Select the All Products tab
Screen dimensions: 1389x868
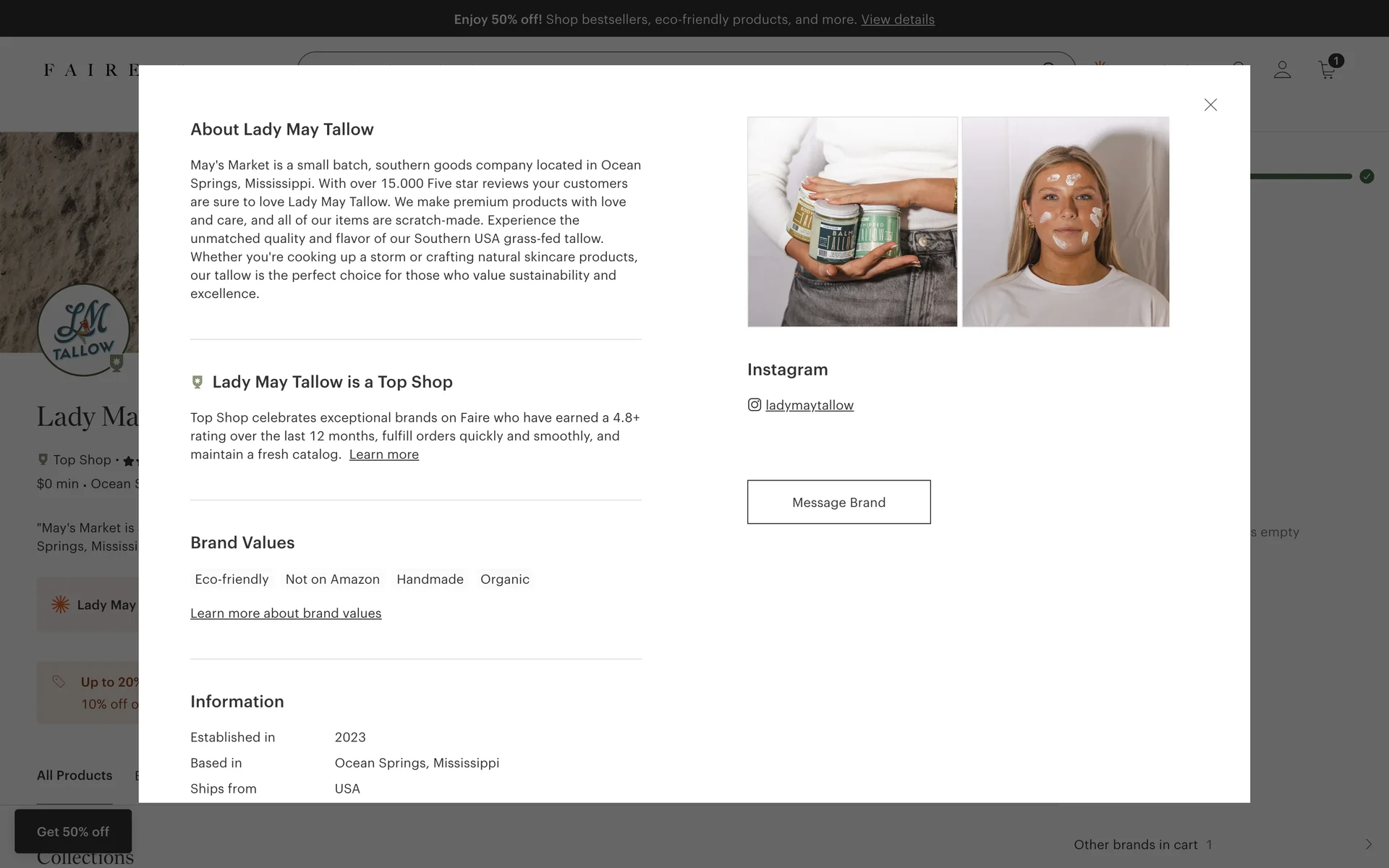(75, 775)
